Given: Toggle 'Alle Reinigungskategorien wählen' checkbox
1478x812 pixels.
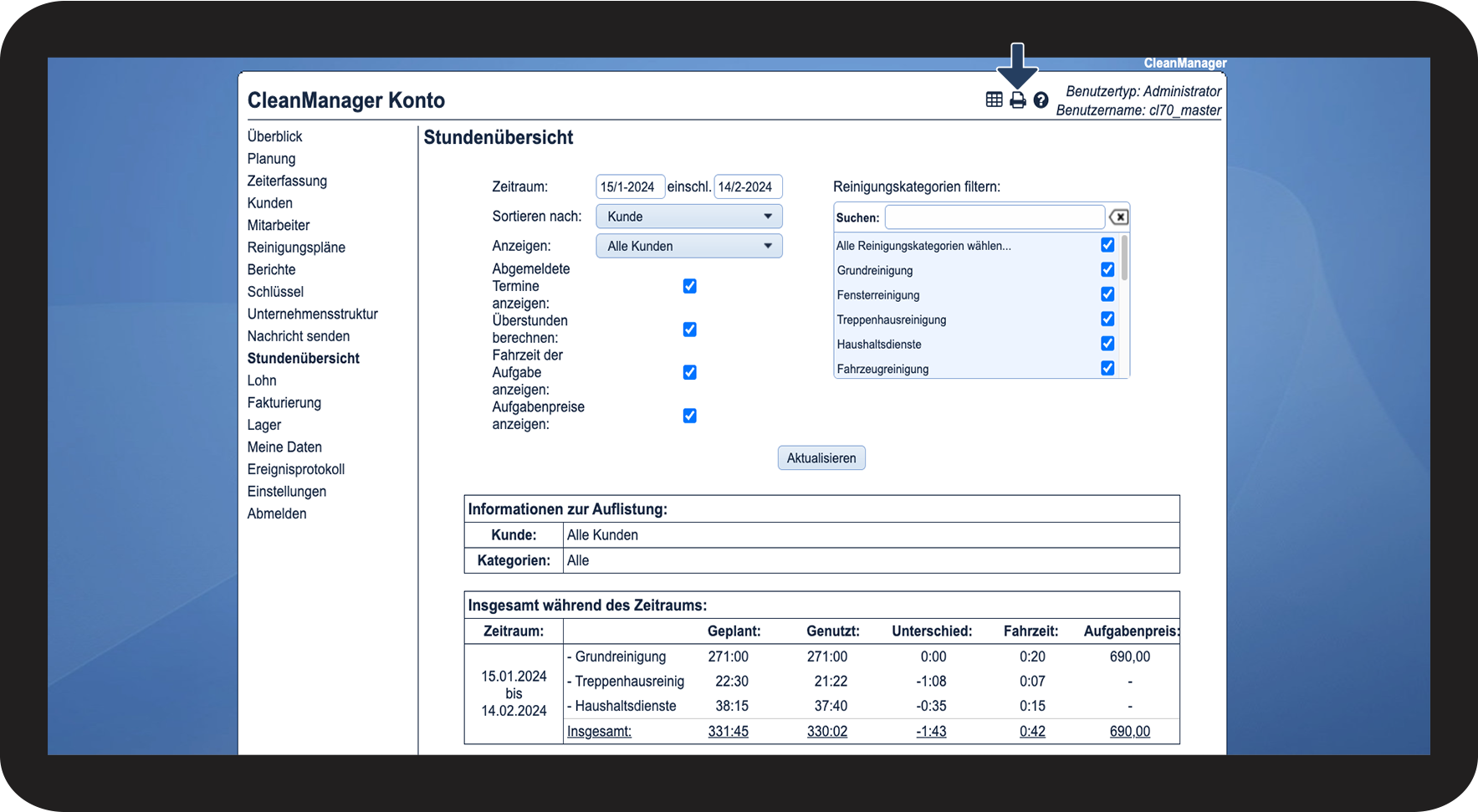Looking at the screenshot, I should 1107,245.
